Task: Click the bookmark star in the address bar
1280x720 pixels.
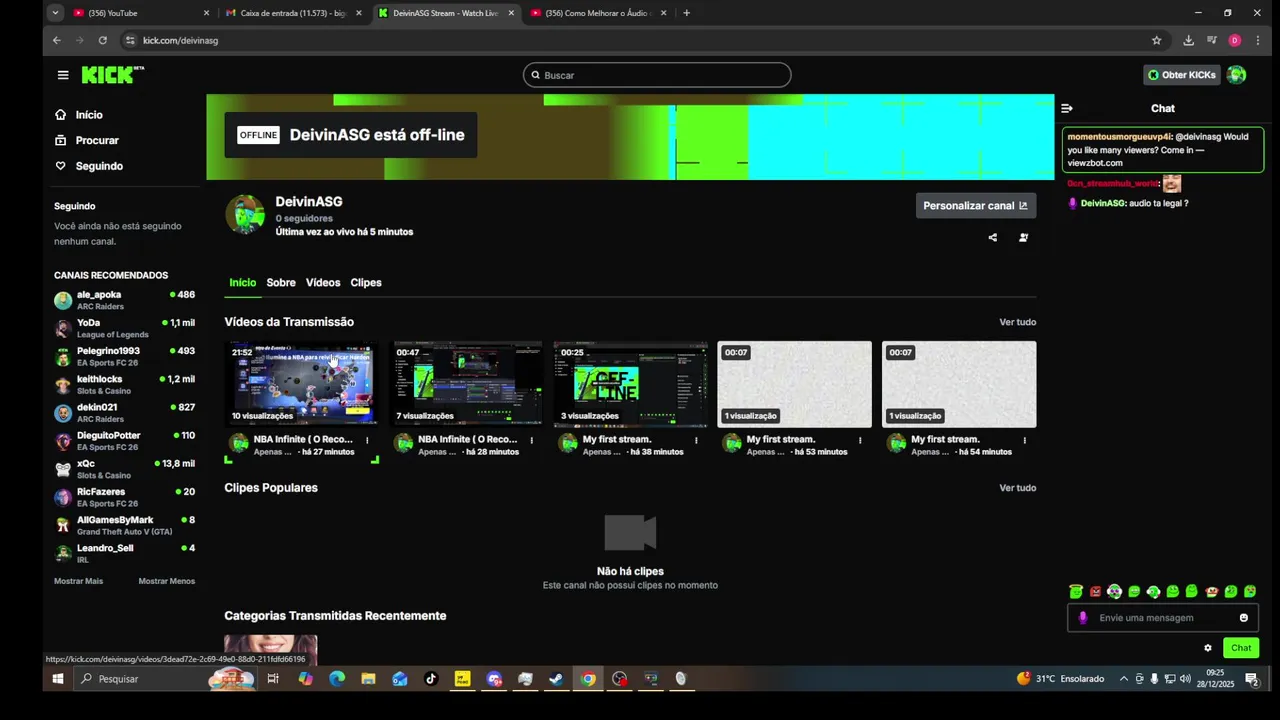Action: [1157, 40]
